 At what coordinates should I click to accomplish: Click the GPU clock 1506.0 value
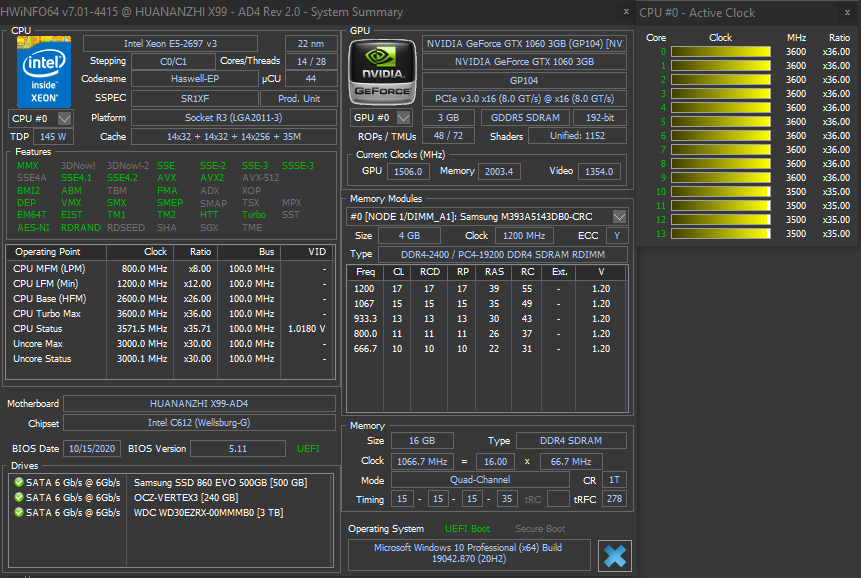coord(408,171)
